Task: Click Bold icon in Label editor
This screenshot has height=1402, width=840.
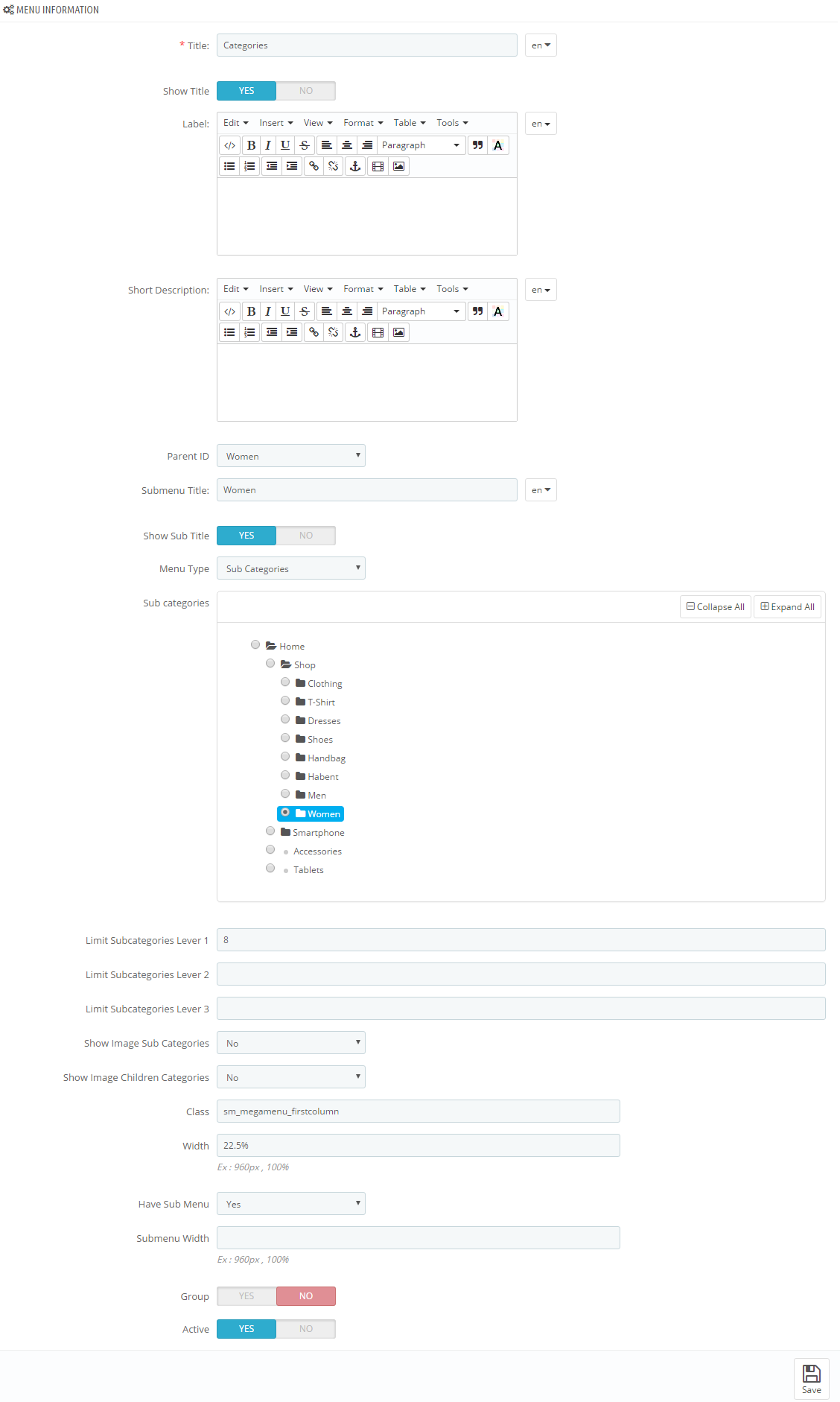Action: pos(251,145)
